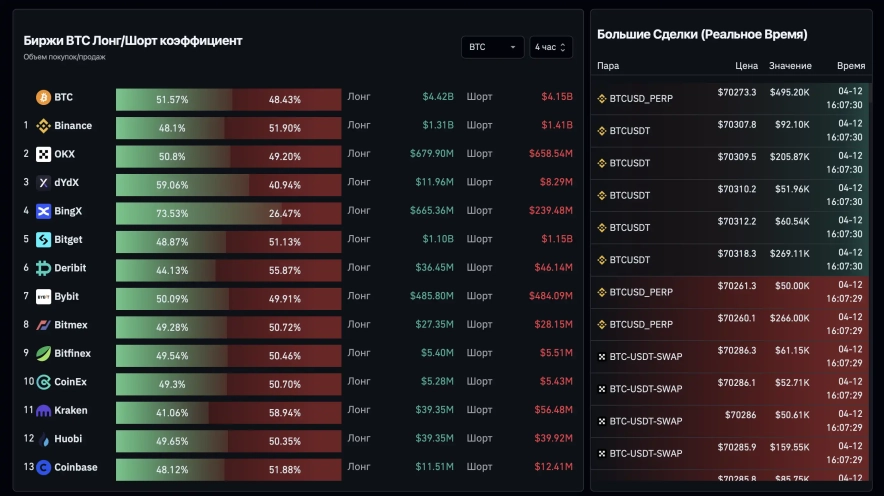Open the Bitget exchange icon
This screenshot has width=884, height=496.
(x=43, y=240)
